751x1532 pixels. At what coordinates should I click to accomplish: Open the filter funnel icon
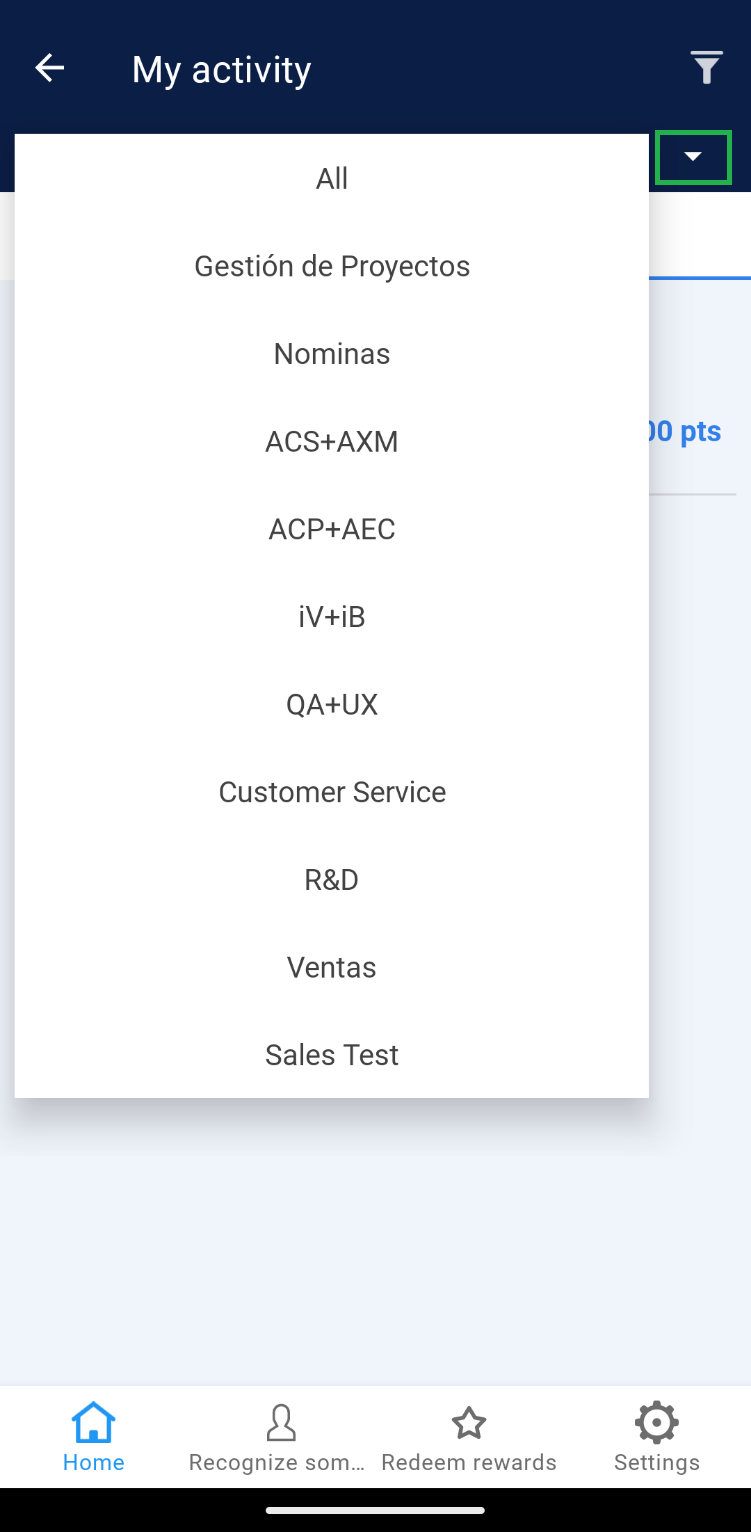(706, 68)
